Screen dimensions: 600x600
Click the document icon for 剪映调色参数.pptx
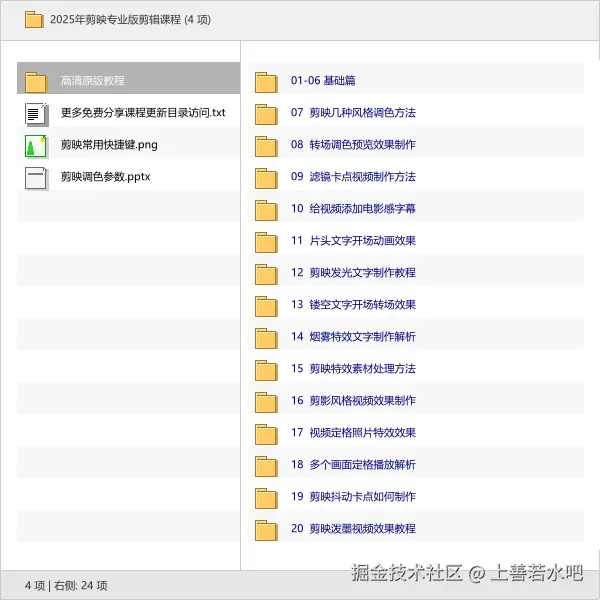(x=36, y=178)
